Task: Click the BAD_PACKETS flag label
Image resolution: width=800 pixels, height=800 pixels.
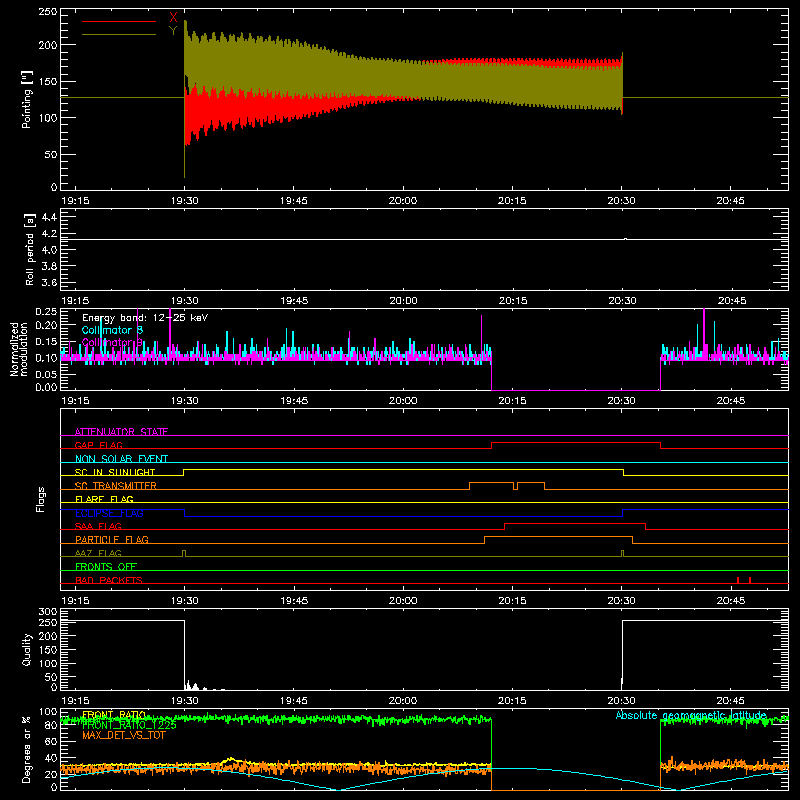Action: [x=109, y=580]
